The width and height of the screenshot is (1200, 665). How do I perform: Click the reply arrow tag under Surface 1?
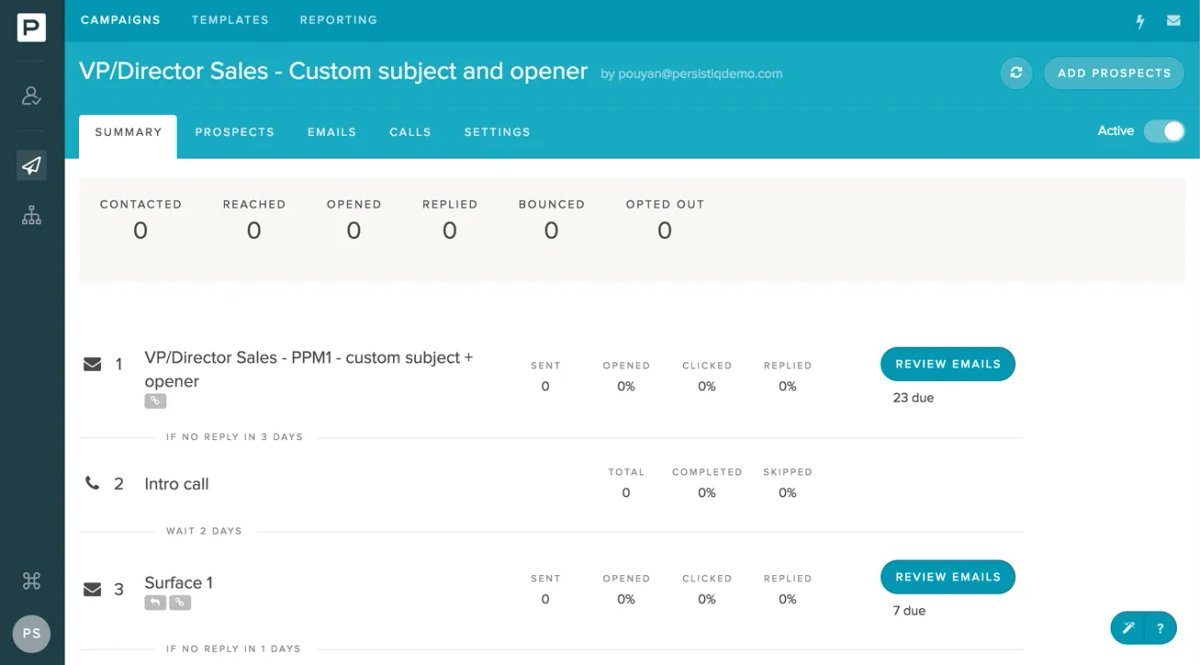point(155,603)
